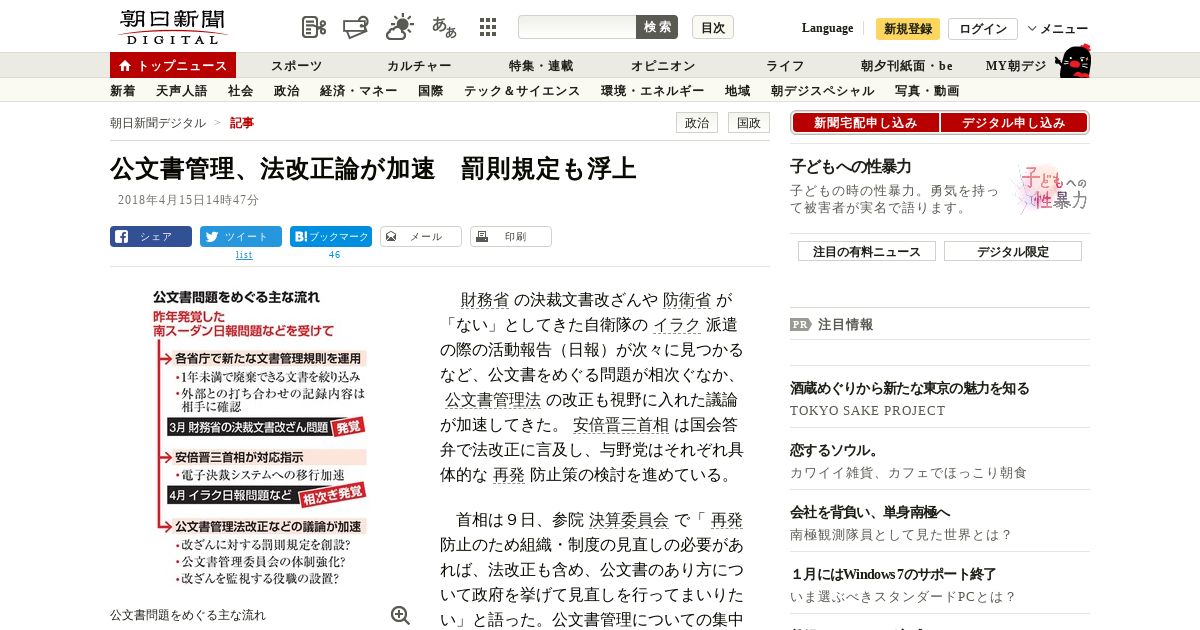Open the news article list icon
Image resolution: width=1200 pixels, height=630 pixels.
point(314,27)
